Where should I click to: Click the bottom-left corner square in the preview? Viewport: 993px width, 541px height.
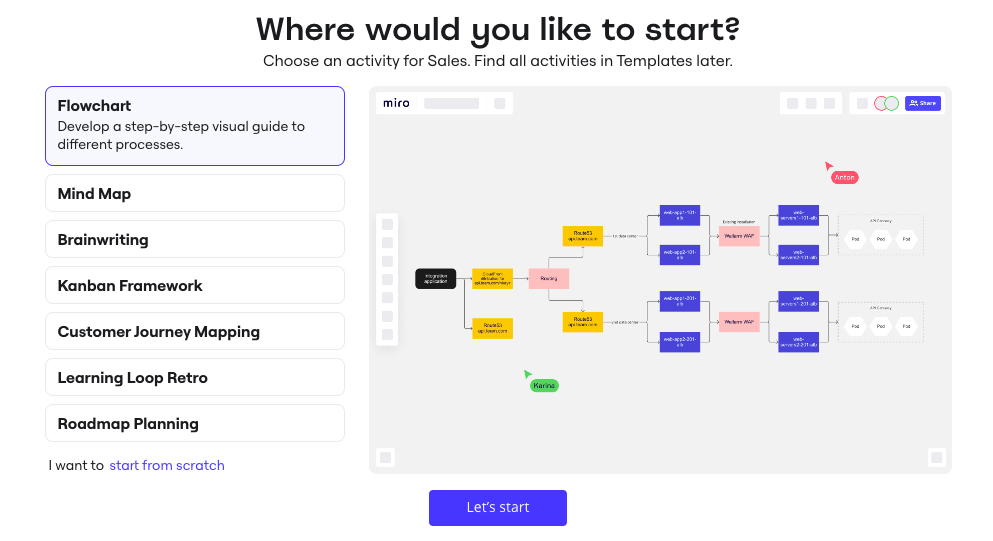(x=386, y=457)
